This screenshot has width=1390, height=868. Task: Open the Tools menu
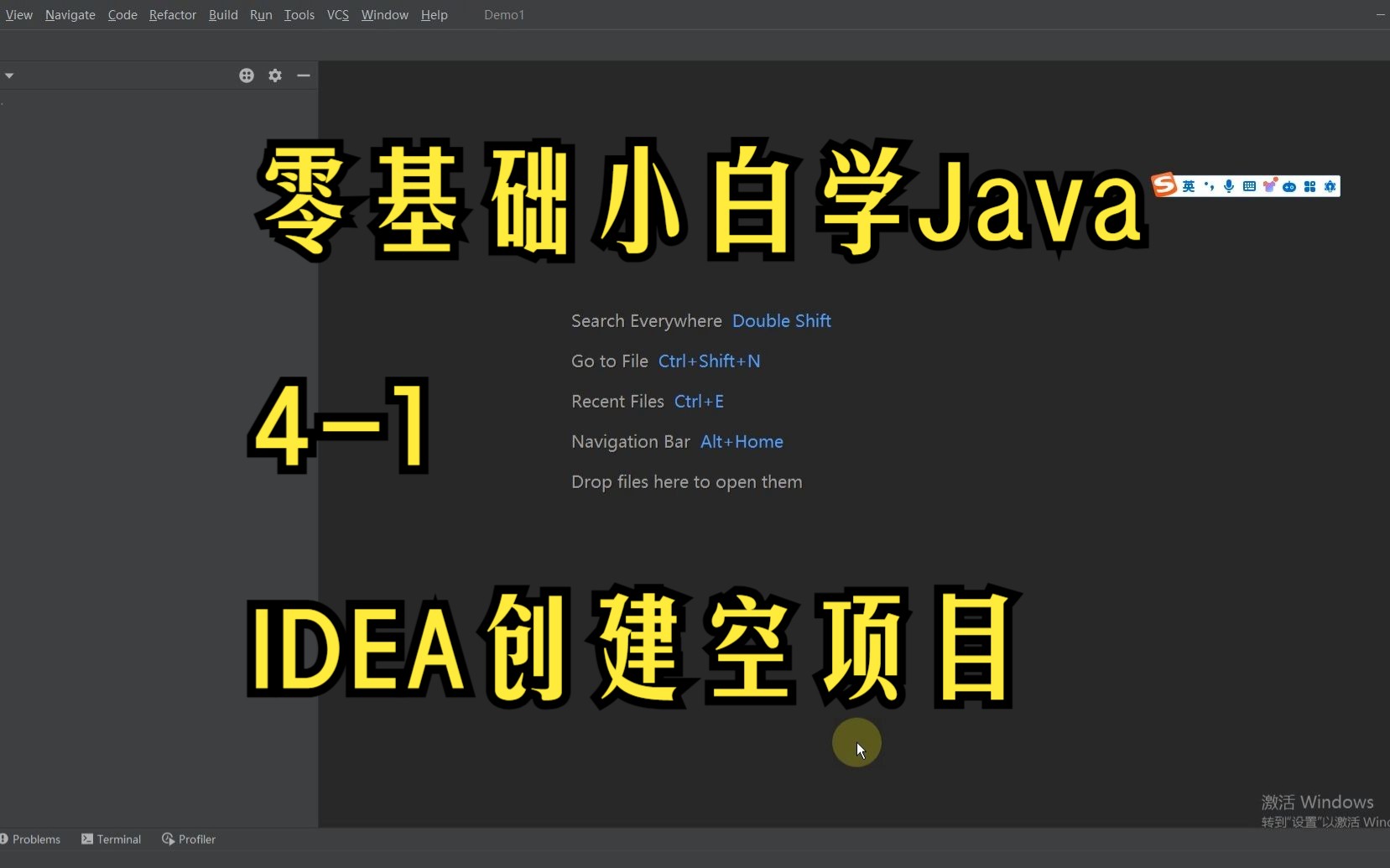click(299, 15)
